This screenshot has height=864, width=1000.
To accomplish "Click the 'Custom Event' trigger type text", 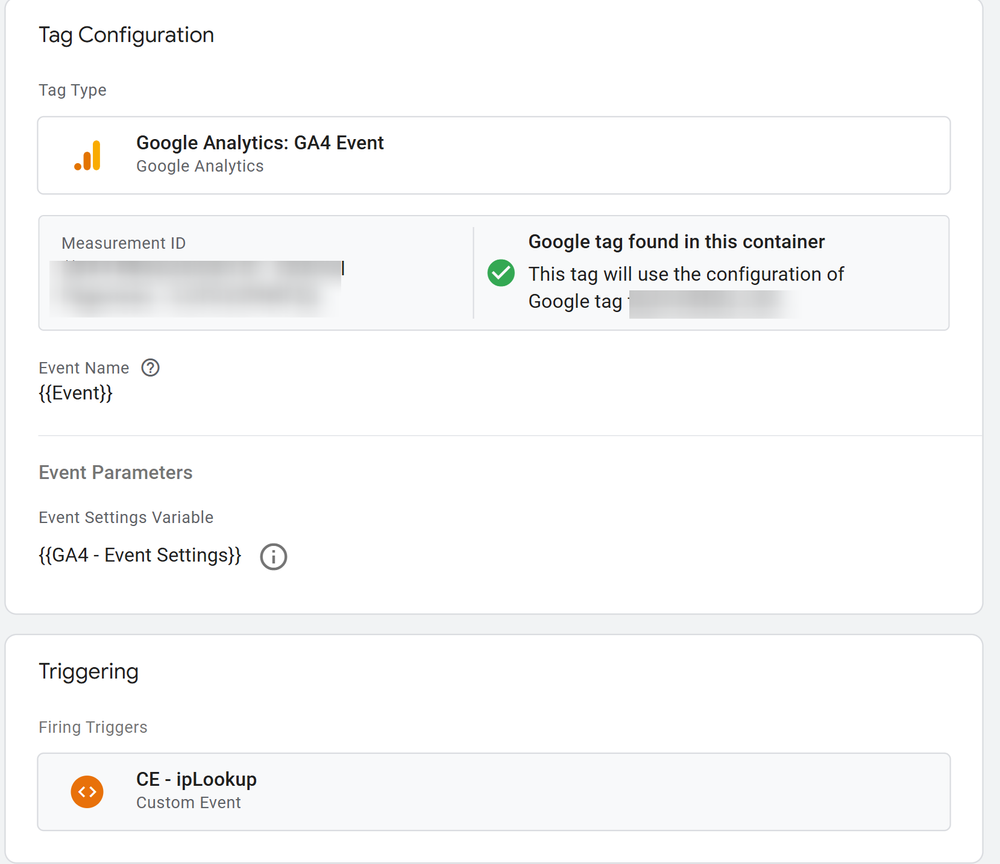I will click(x=189, y=803).
